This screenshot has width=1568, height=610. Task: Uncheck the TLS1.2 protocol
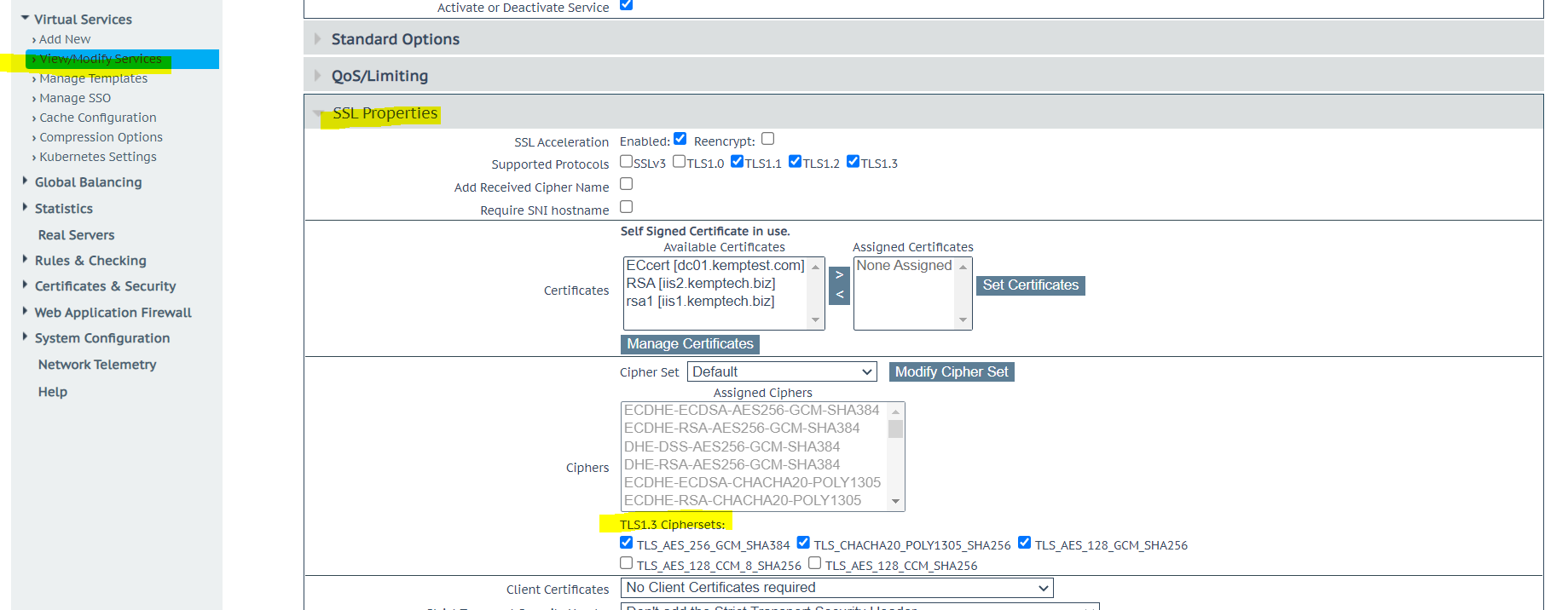tap(795, 161)
